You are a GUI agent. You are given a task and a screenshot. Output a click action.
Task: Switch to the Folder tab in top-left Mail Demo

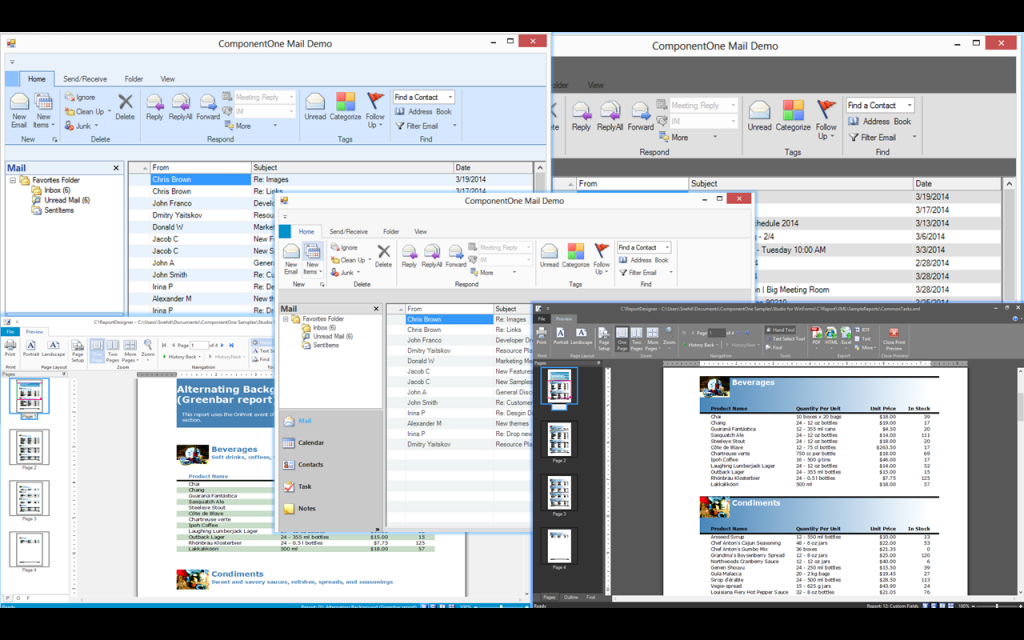pos(134,79)
